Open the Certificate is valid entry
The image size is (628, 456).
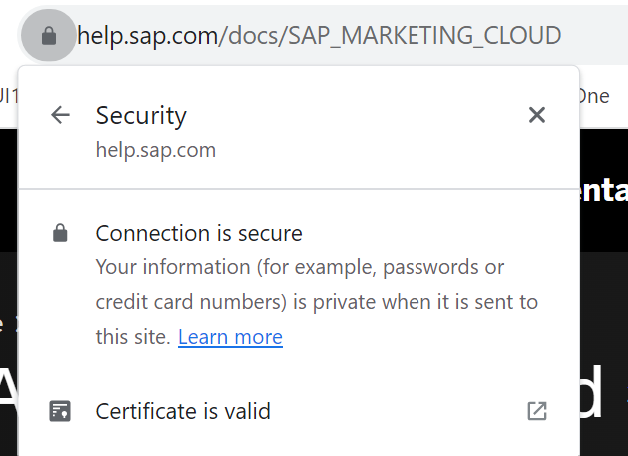299,411
